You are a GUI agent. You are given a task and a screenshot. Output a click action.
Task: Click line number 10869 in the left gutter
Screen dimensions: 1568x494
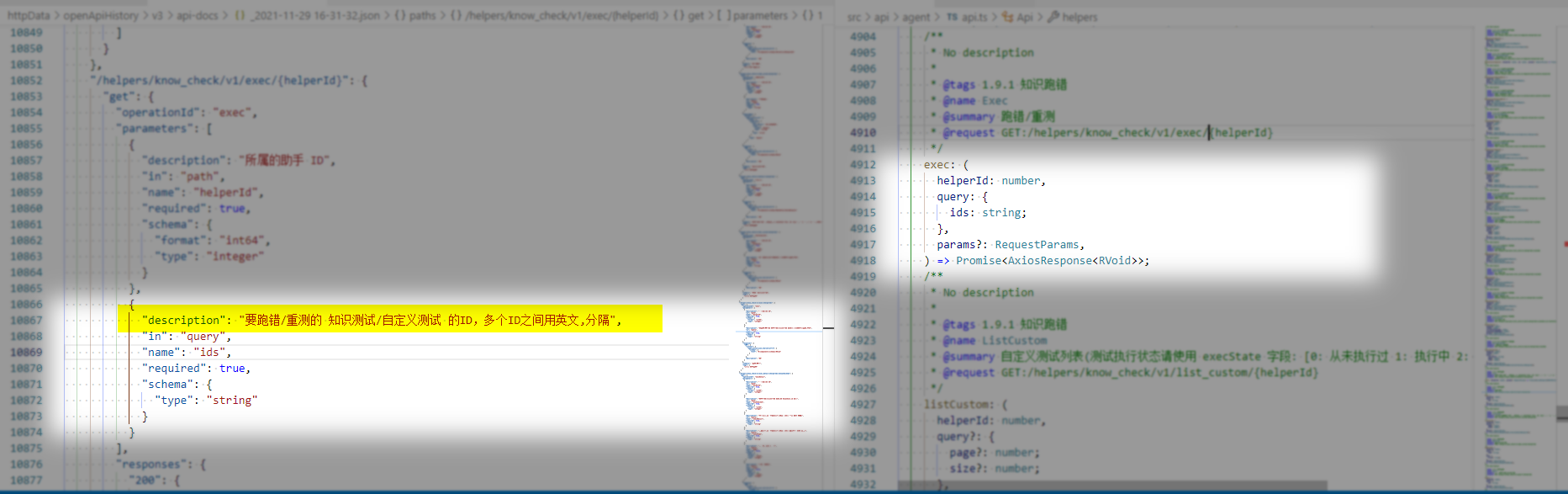click(x=26, y=352)
